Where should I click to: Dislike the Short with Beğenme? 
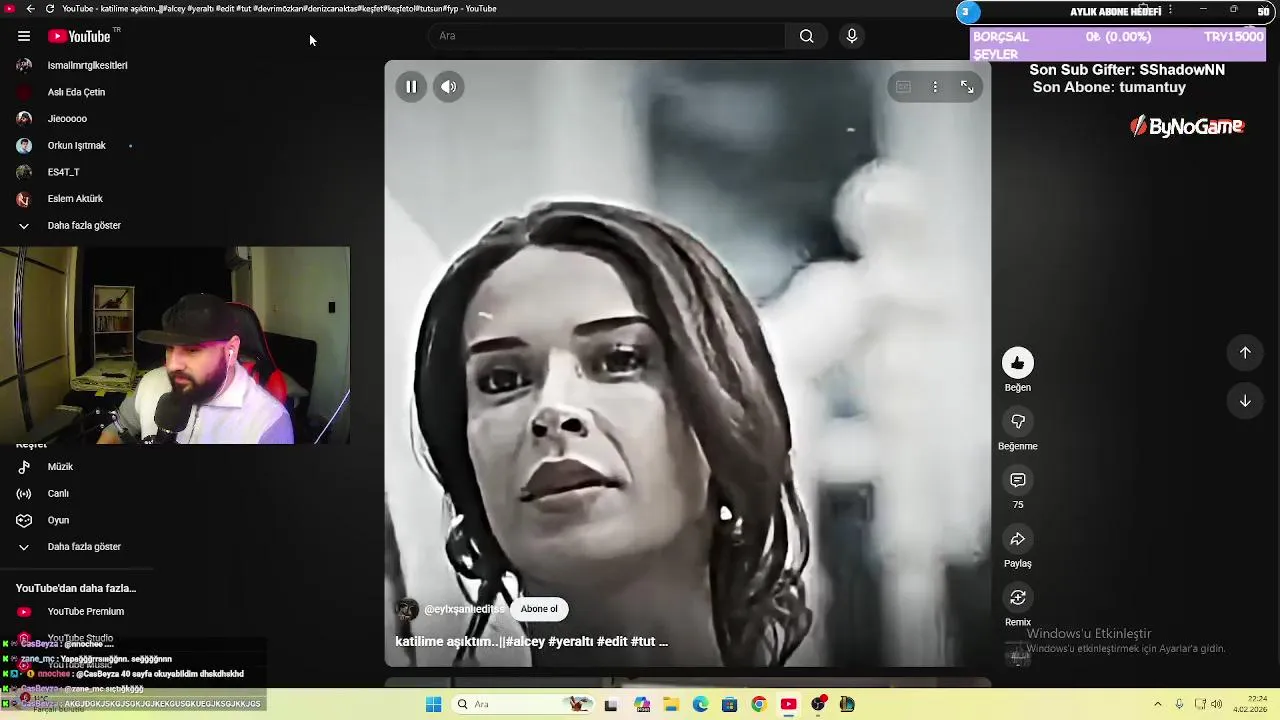coord(1018,422)
